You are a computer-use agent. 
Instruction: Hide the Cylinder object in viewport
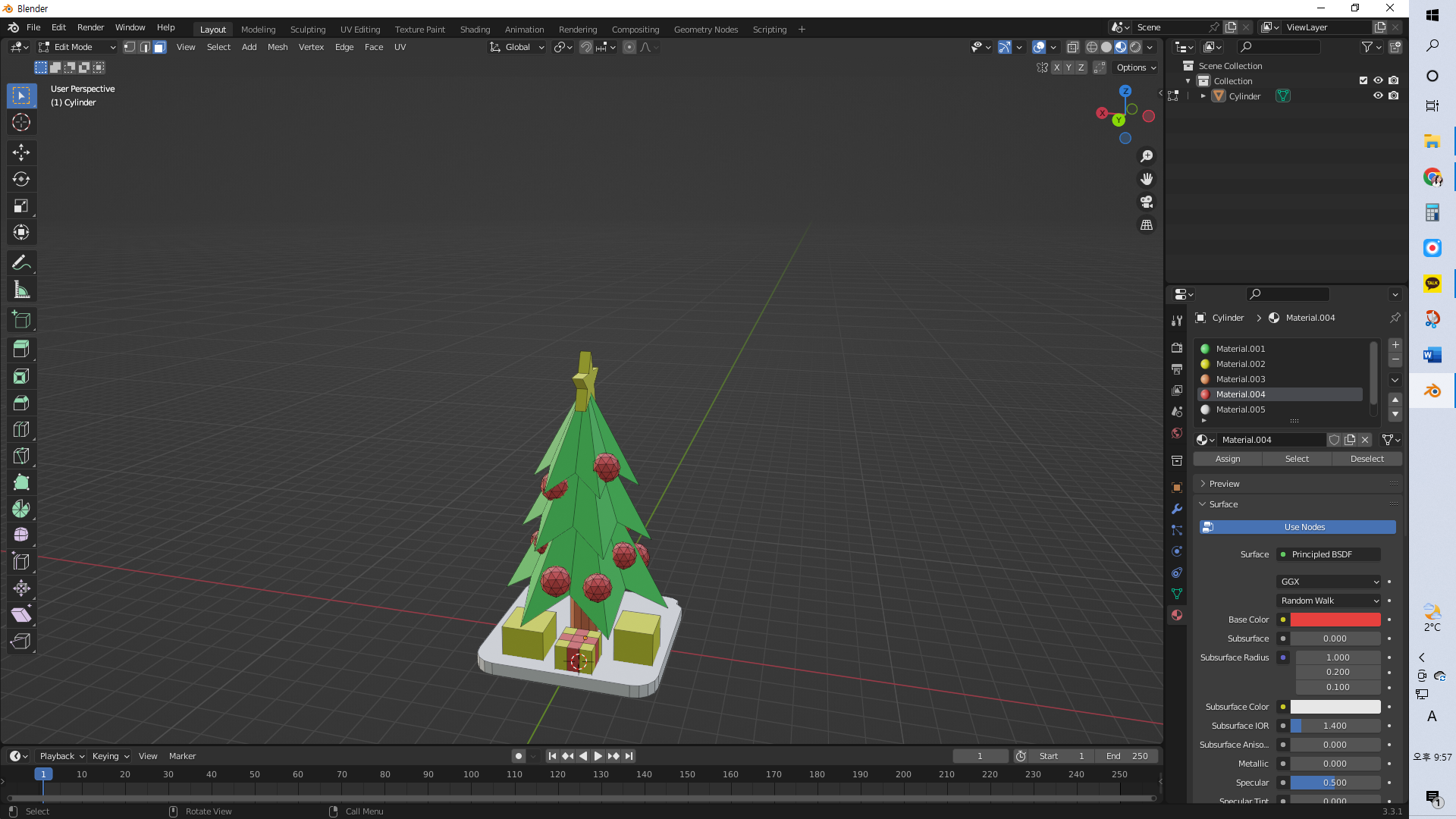coord(1378,96)
